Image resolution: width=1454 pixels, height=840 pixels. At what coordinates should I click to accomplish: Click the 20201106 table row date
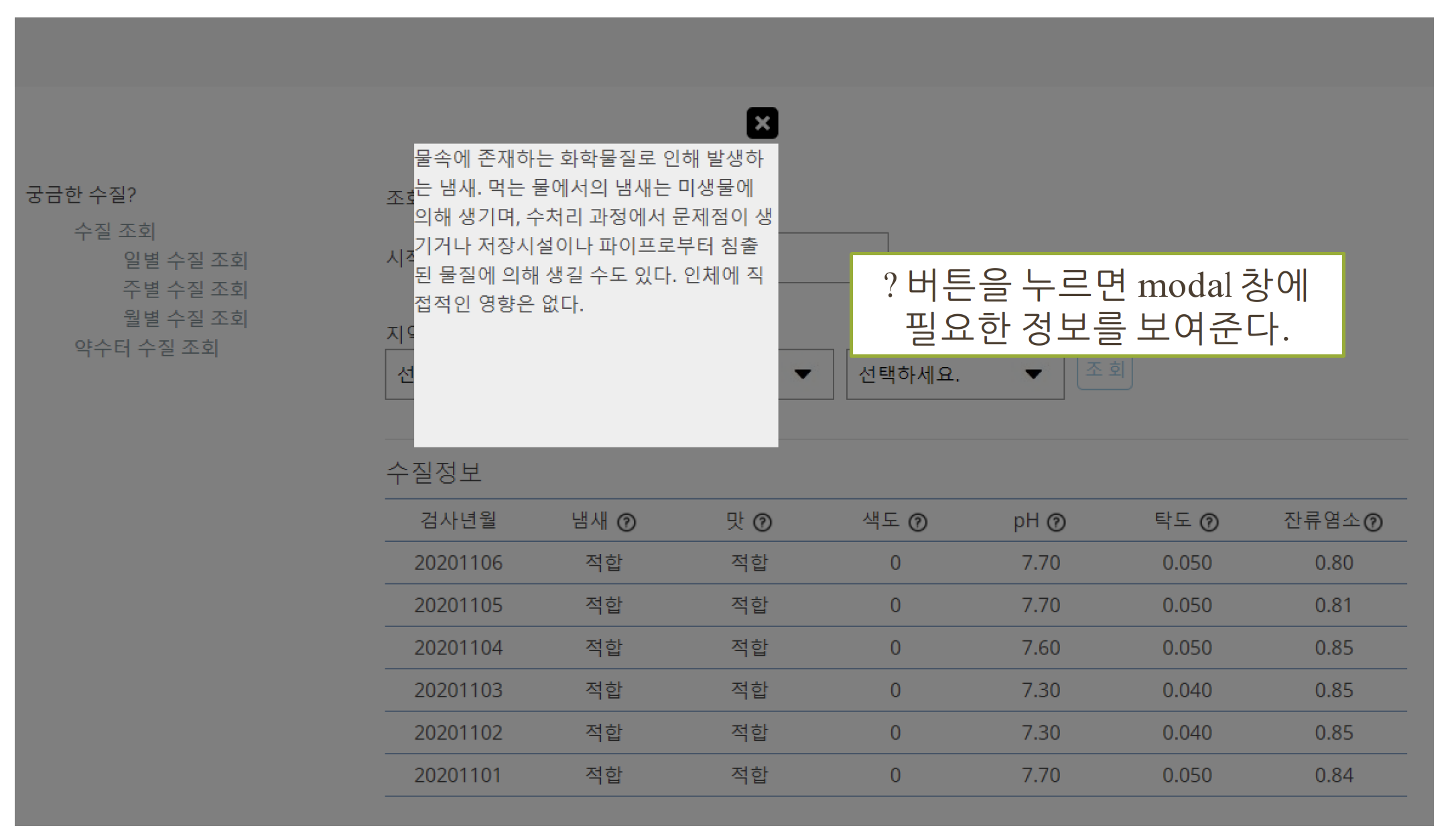pyautogui.click(x=458, y=563)
